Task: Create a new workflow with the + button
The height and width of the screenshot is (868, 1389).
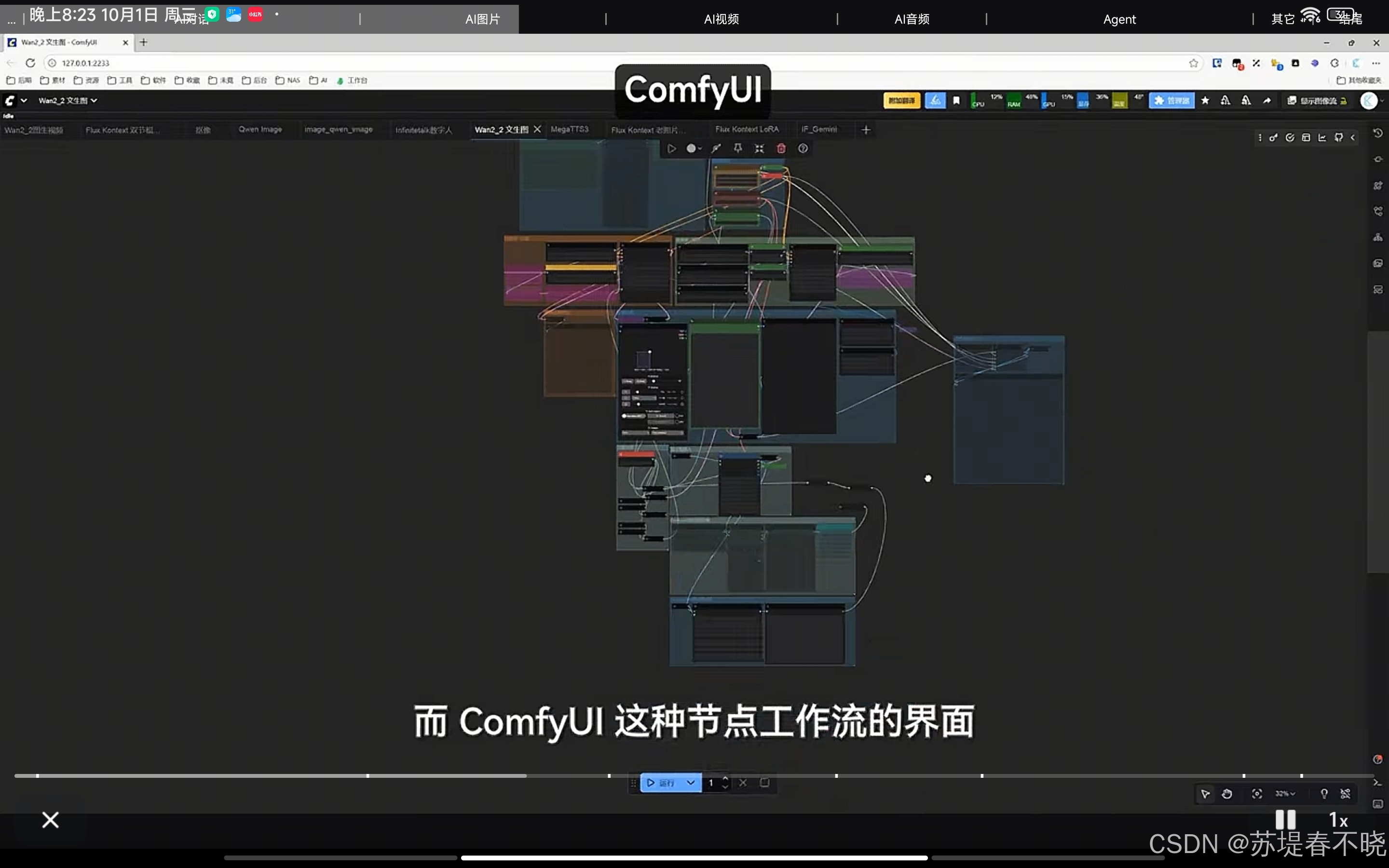Action: point(866,130)
